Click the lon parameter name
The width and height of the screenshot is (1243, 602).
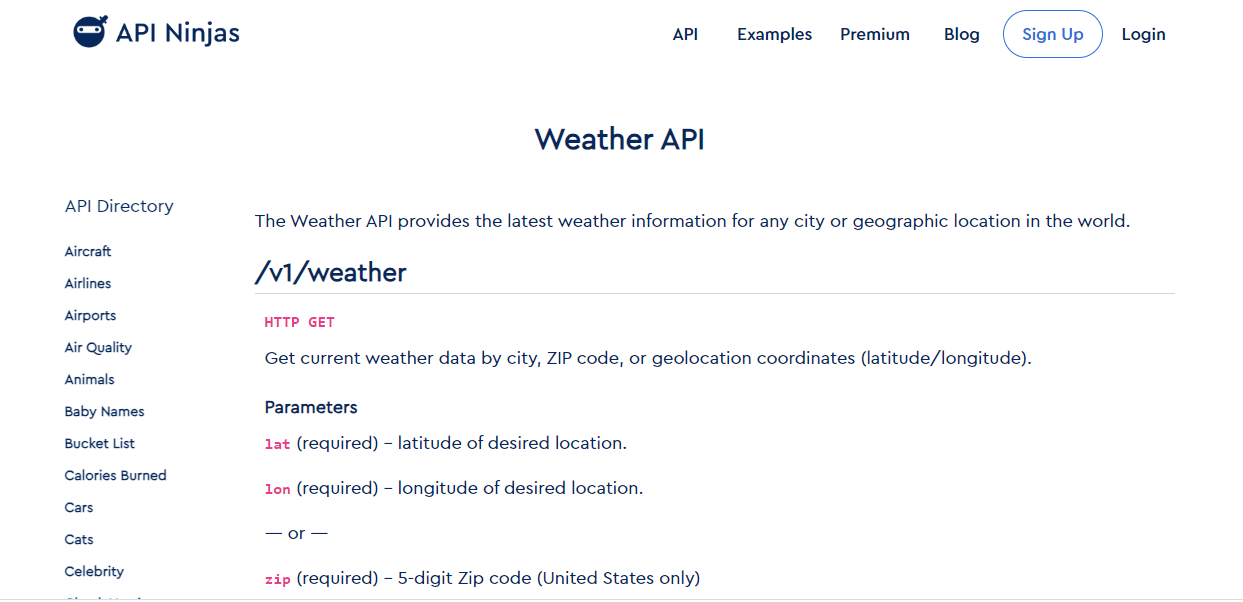277,488
